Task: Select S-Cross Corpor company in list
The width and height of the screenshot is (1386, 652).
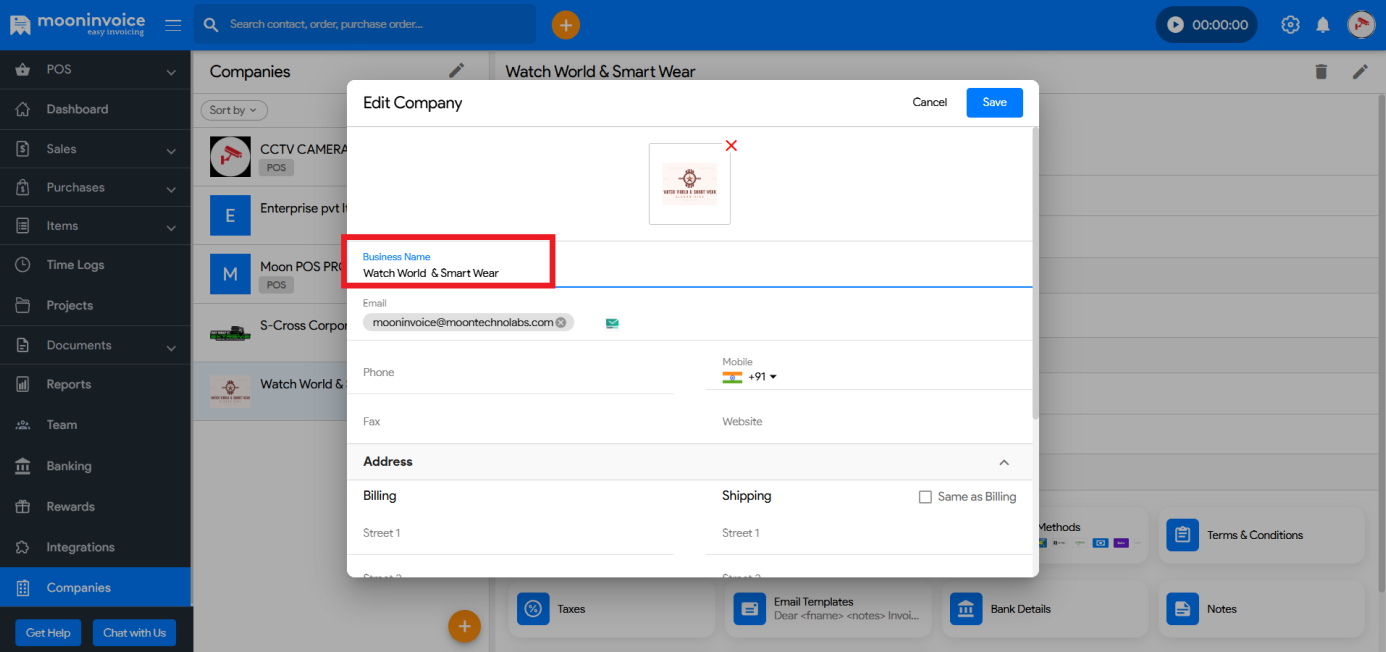Action: point(270,332)
